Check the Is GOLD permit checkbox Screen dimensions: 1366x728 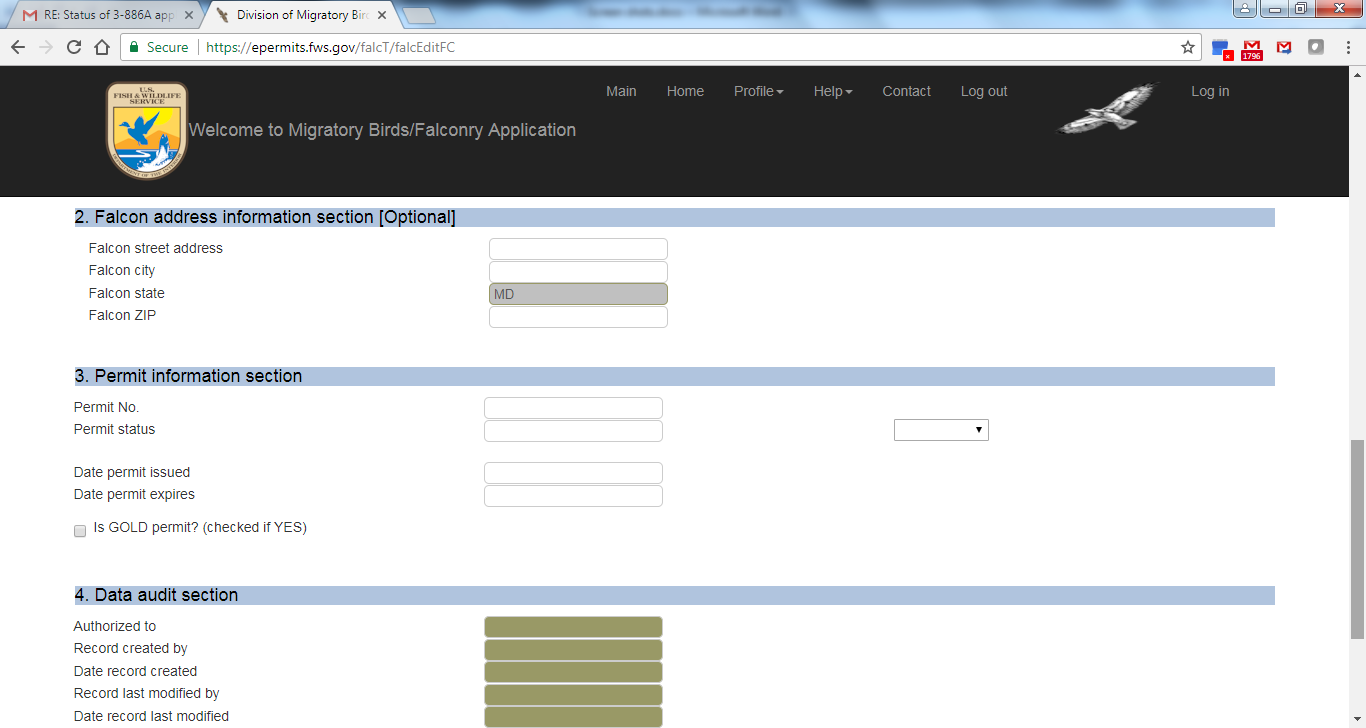coord(80,531)
